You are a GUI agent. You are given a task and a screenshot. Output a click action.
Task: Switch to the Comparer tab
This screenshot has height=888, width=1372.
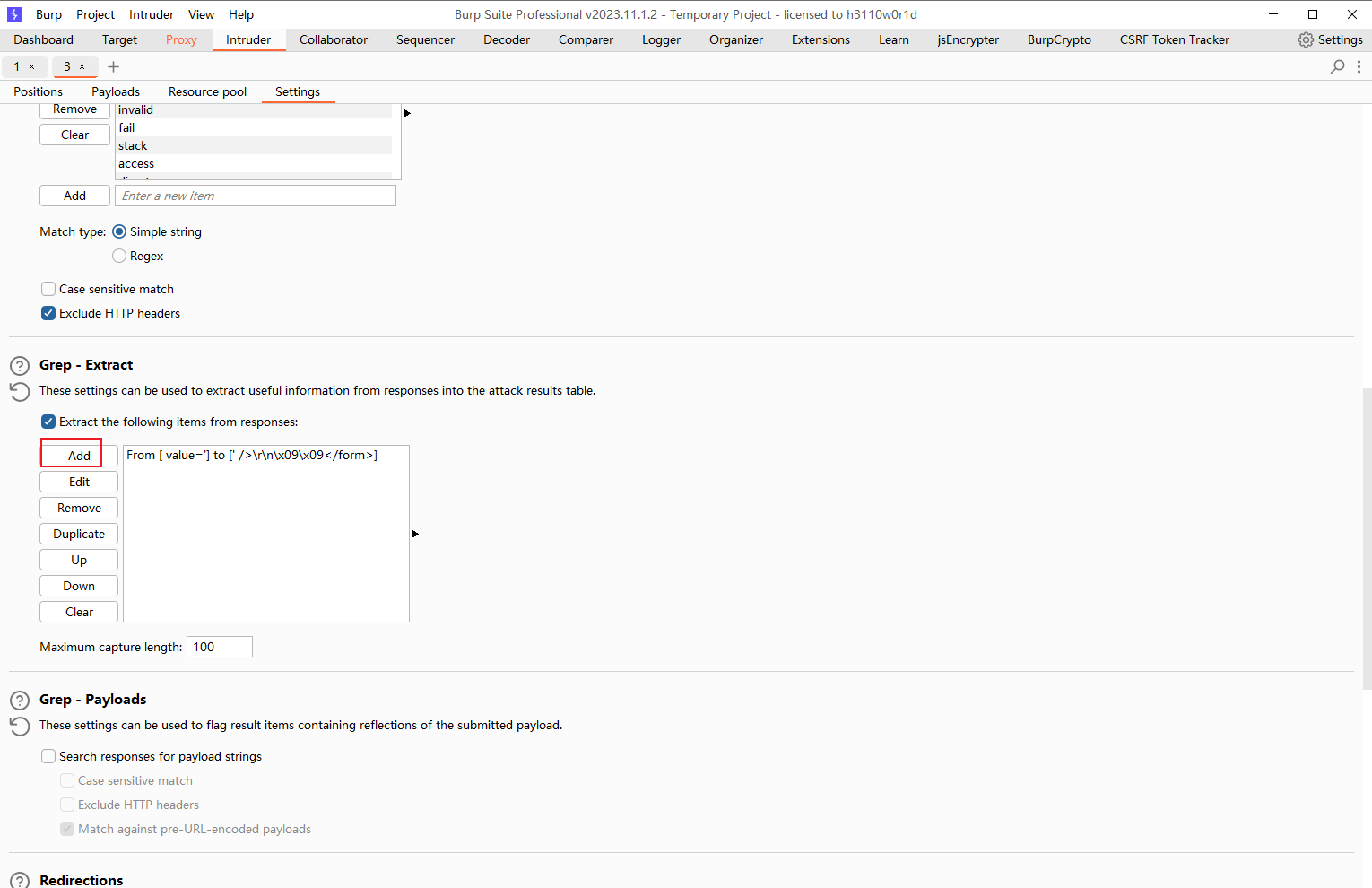point(586,39)
